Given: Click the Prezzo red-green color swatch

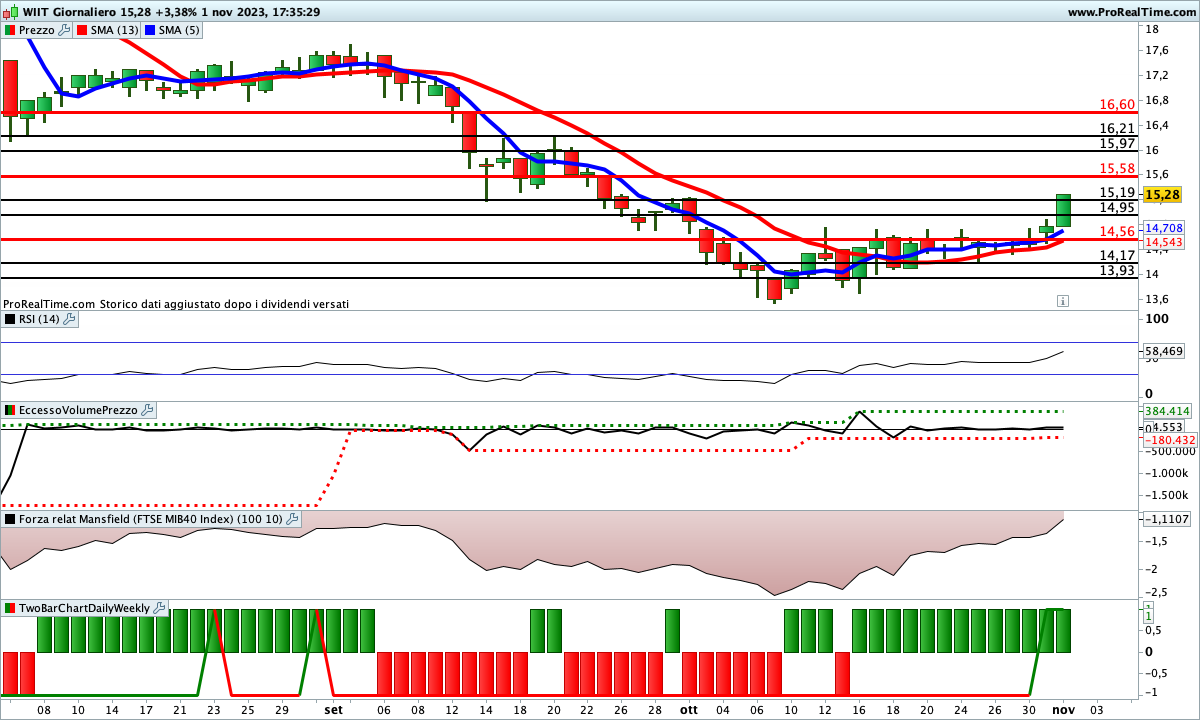Looking at the screenshot, I should click(10, 30).
